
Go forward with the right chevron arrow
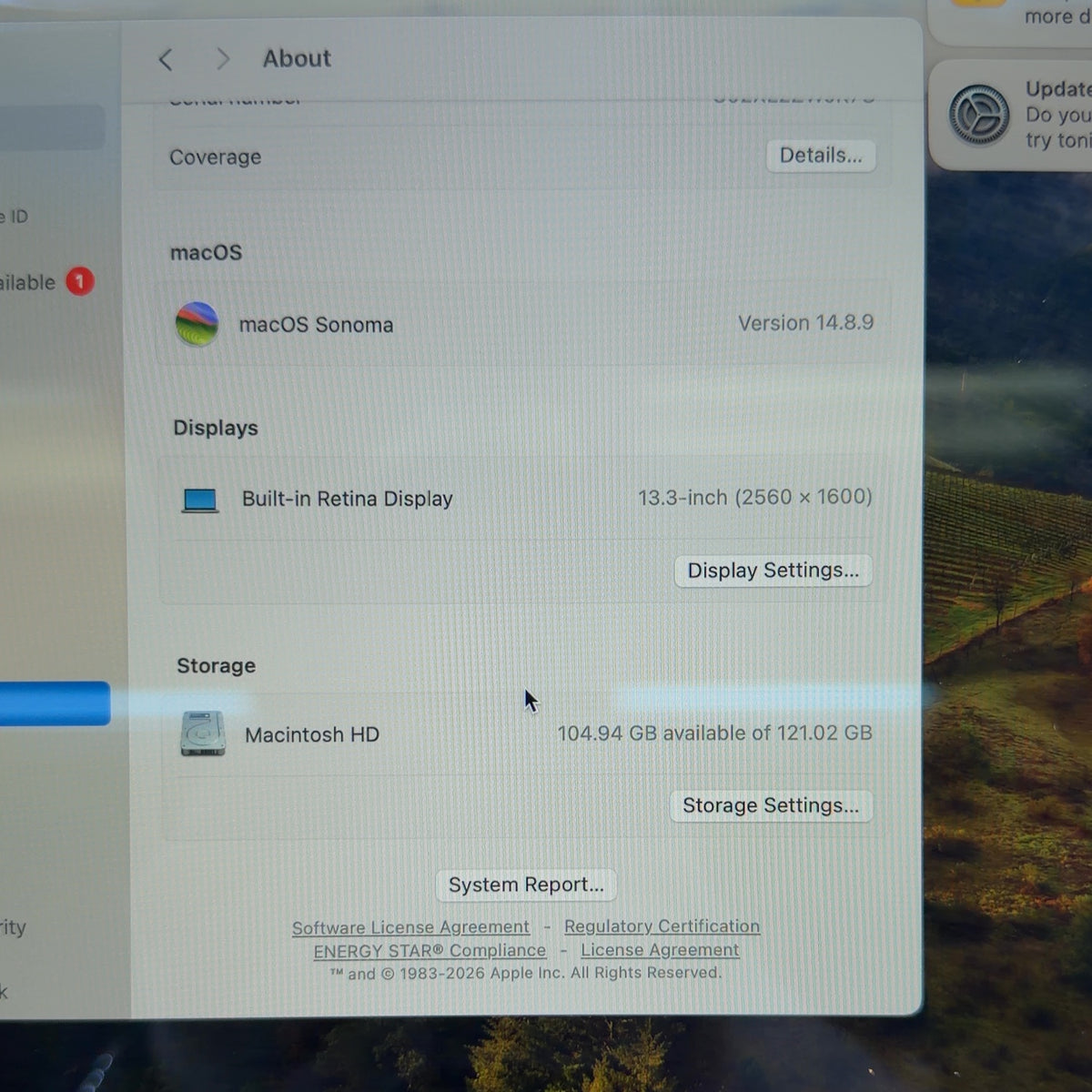coord(222,59)
